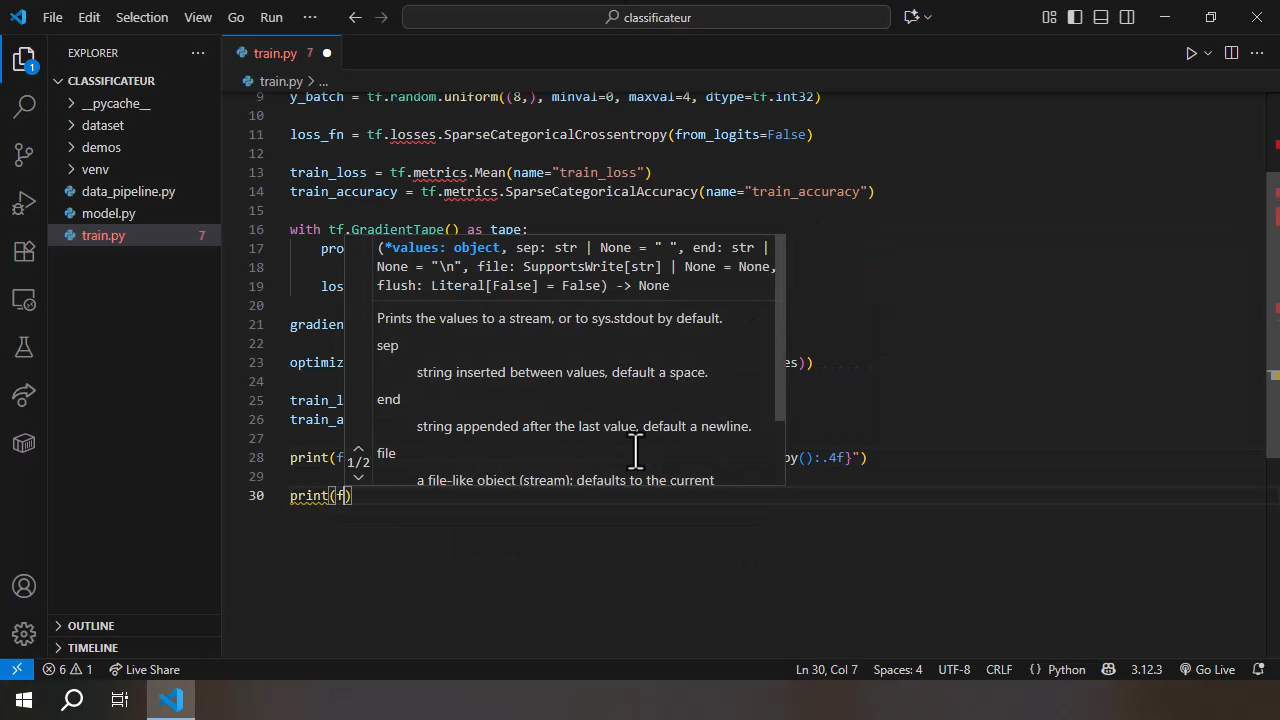
Task: Click the Split Editor Right icon
Action: [1231, 53]
